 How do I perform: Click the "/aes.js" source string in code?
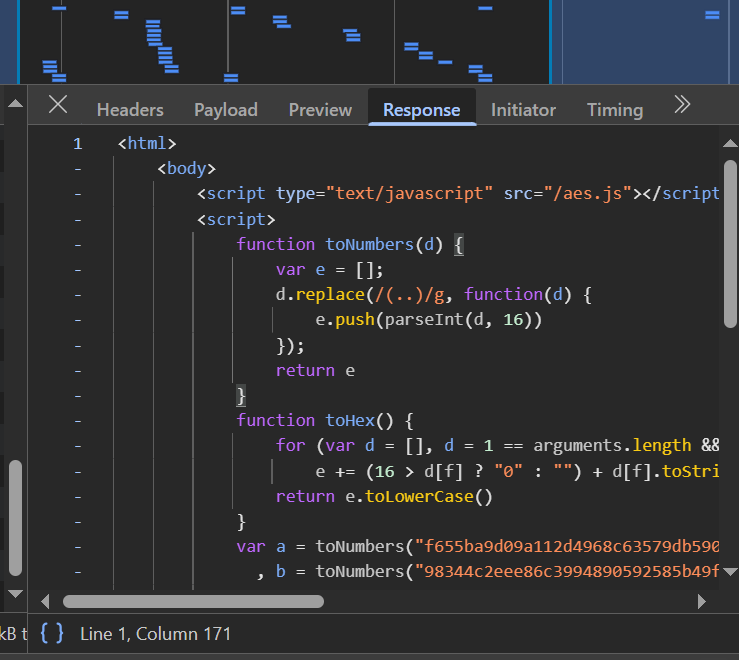pos(586,194)
